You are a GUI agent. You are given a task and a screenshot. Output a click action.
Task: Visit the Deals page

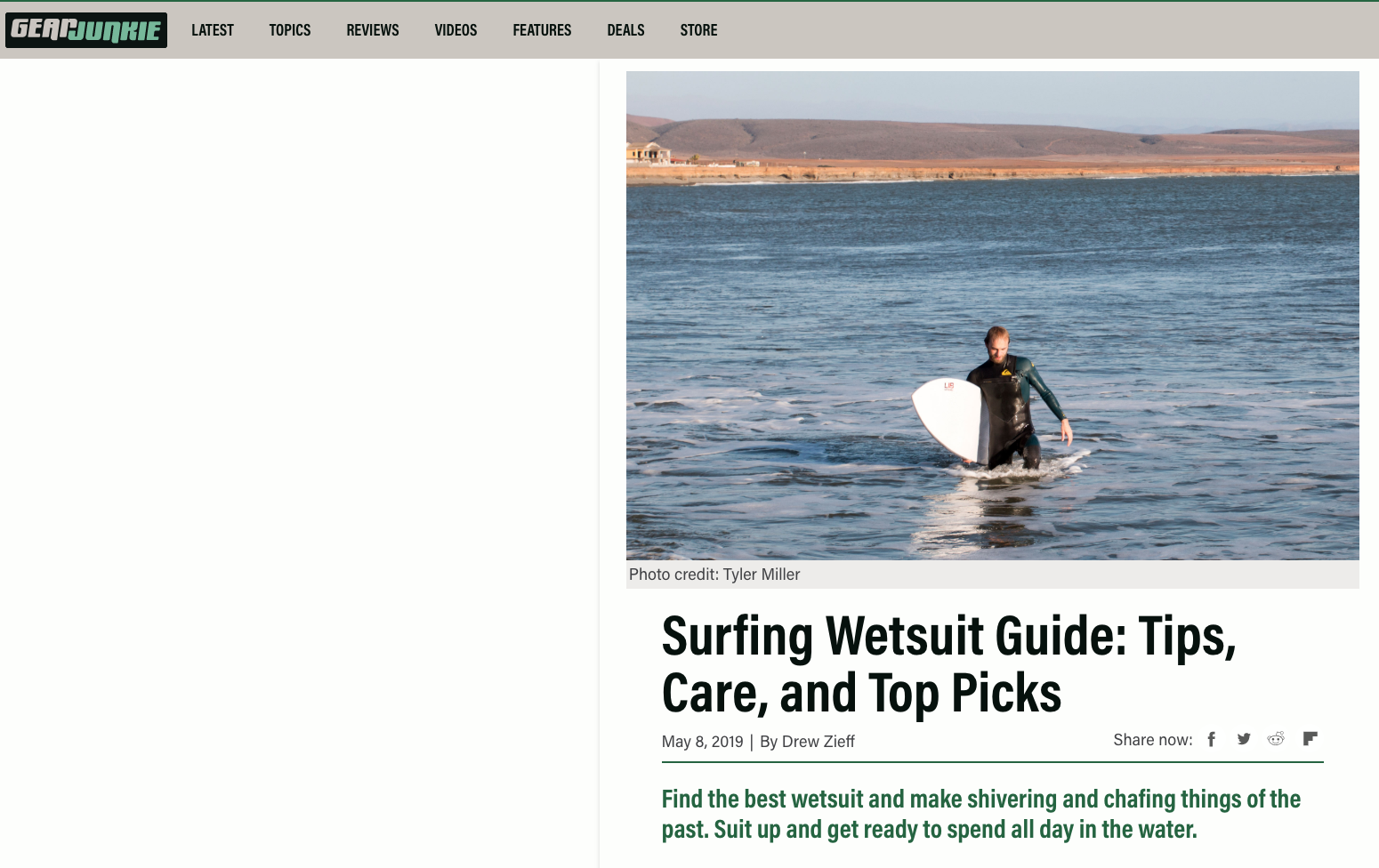pos(625,30)
